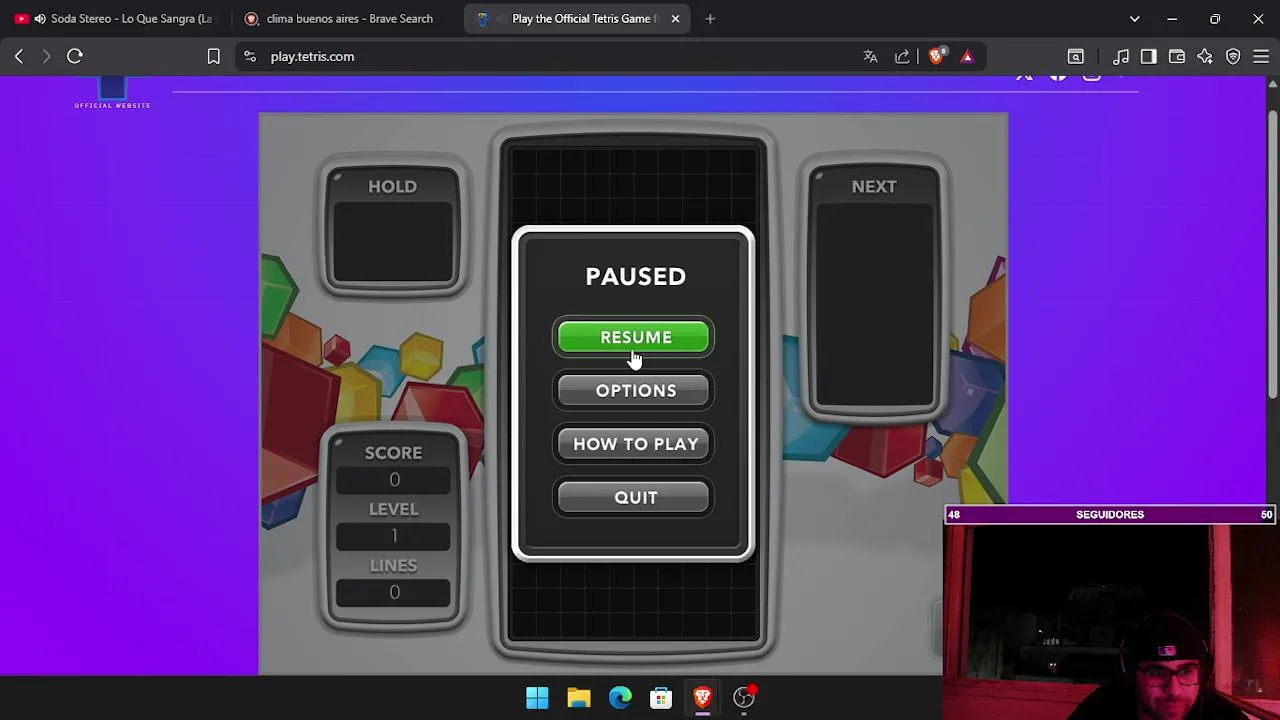
Task: Open the Brave hamburger main menu
Action: coord(1261,57)
